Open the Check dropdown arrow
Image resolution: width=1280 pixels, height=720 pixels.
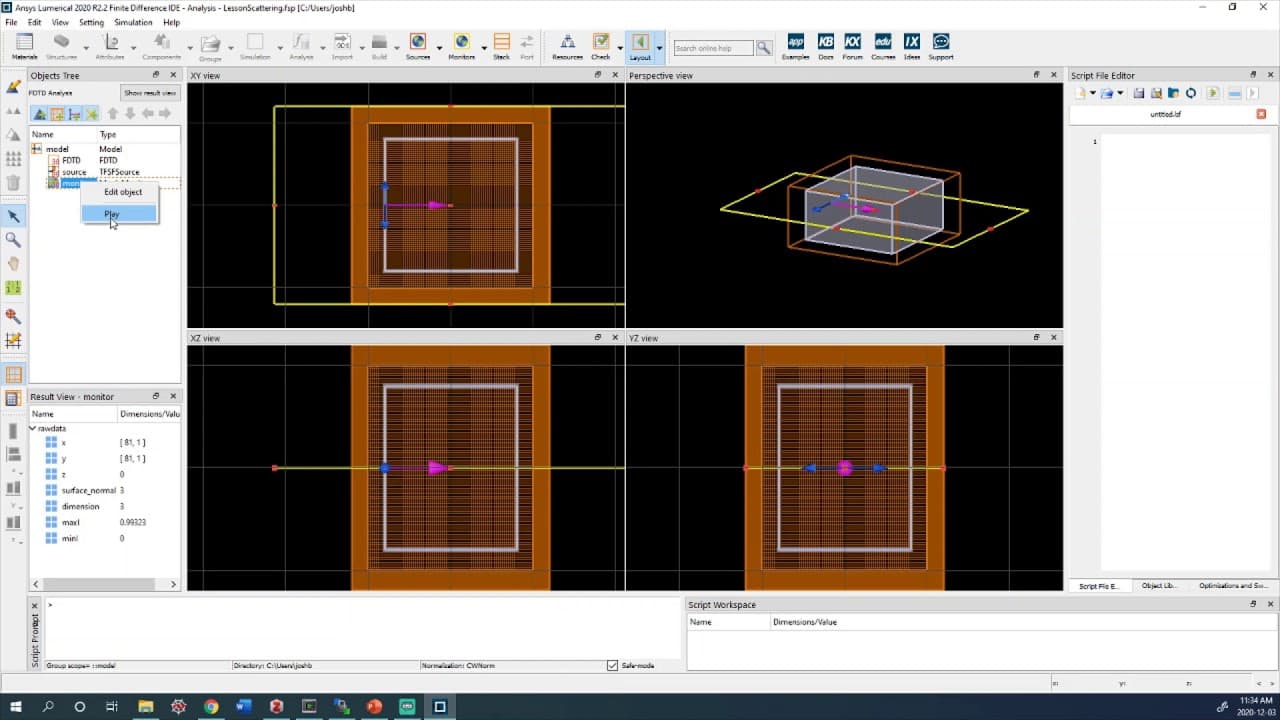(619, 47)
